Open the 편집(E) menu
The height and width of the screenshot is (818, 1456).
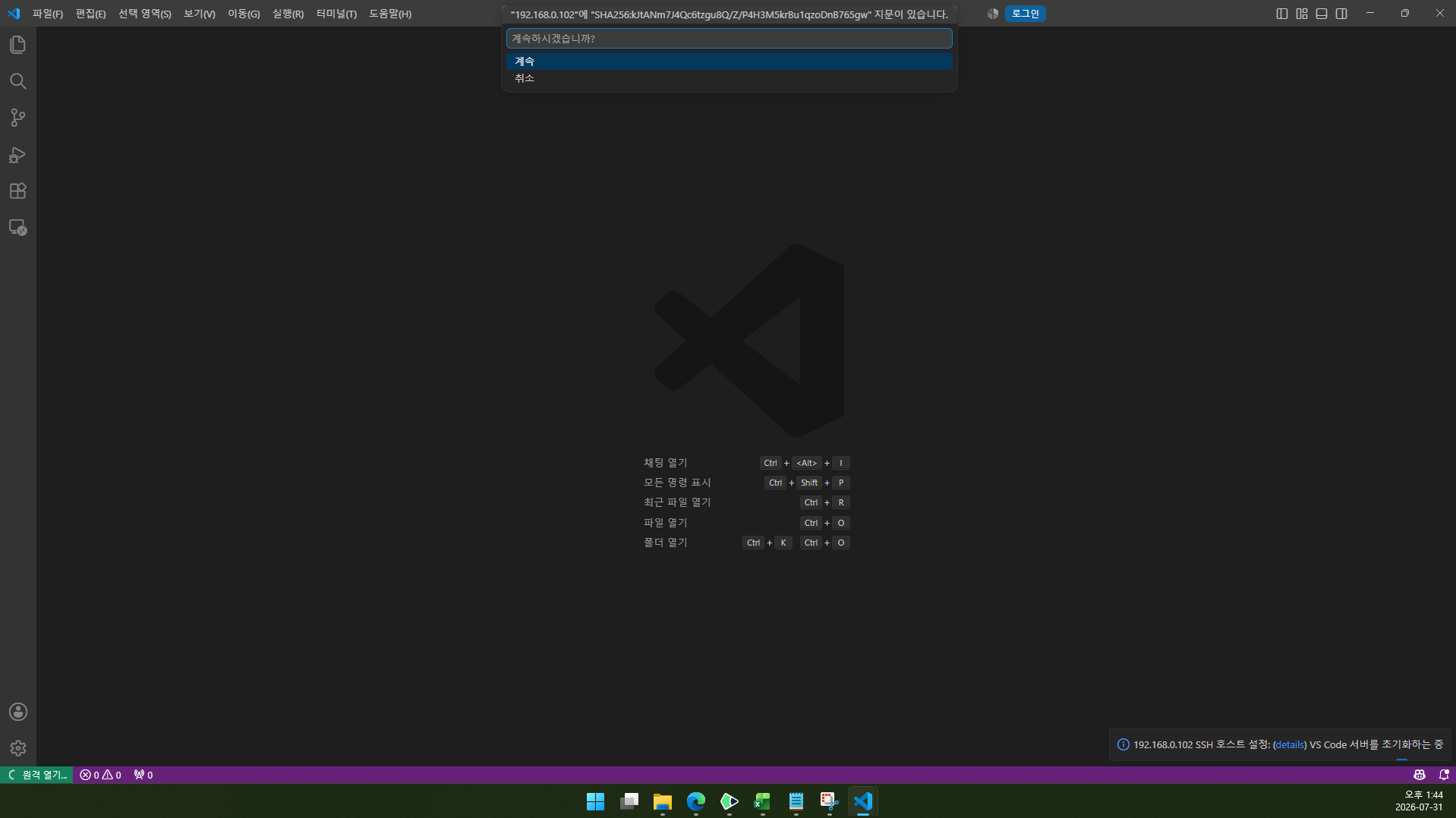click(x=91, y=14)
